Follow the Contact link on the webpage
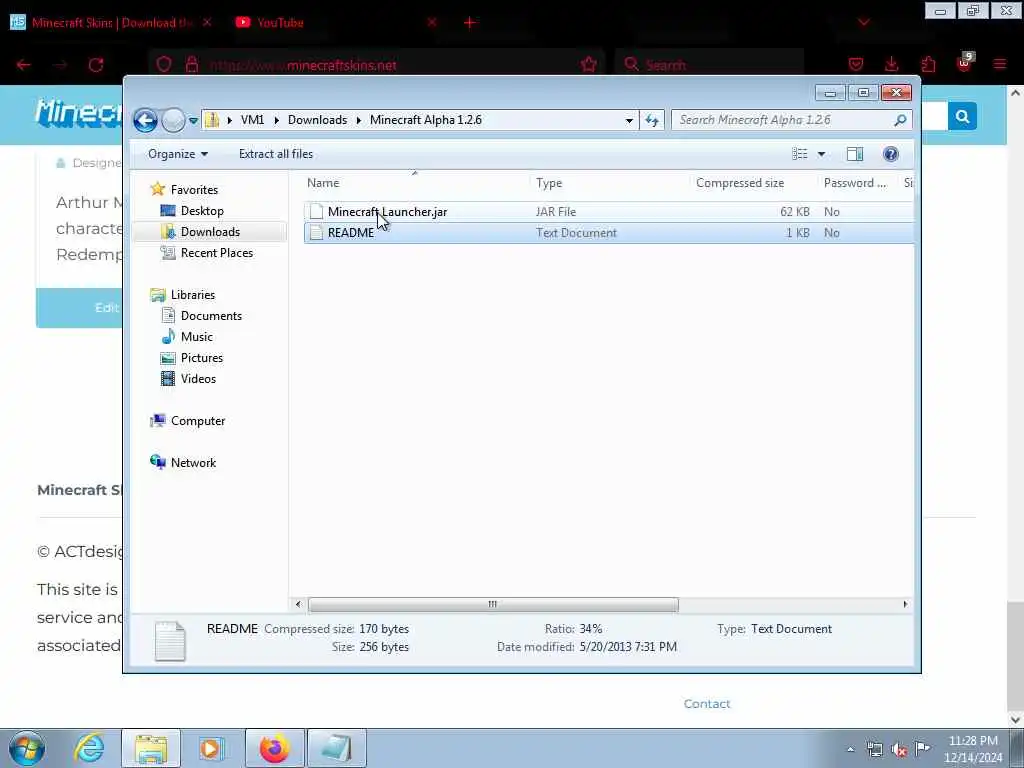1024x768 pixels. click(707, 704)
